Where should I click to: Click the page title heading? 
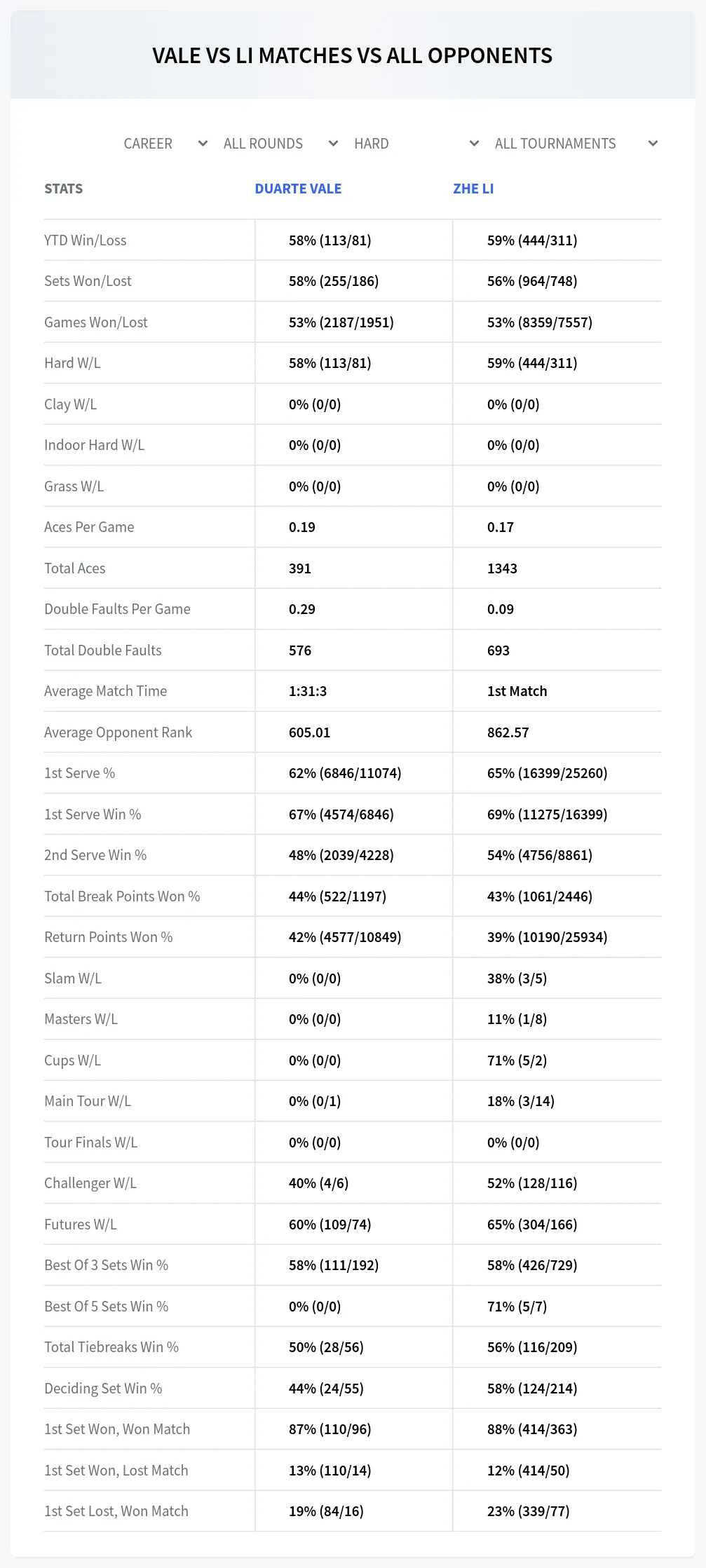(353, 55)
